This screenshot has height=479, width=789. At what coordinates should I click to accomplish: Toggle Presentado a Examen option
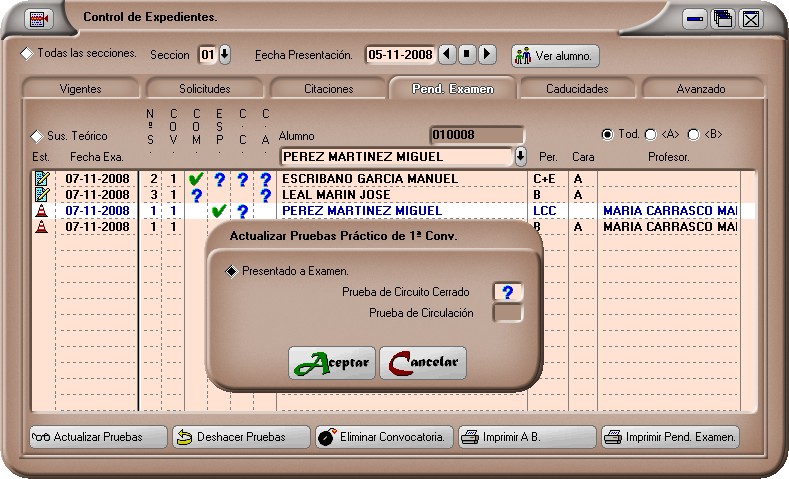pyautogui.click(x=232, y=271)
